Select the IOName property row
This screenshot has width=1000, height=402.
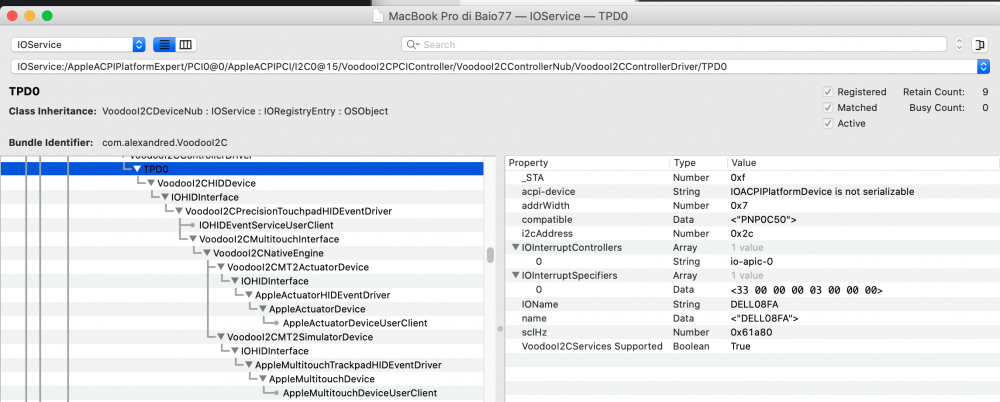(x=753, y=304)
